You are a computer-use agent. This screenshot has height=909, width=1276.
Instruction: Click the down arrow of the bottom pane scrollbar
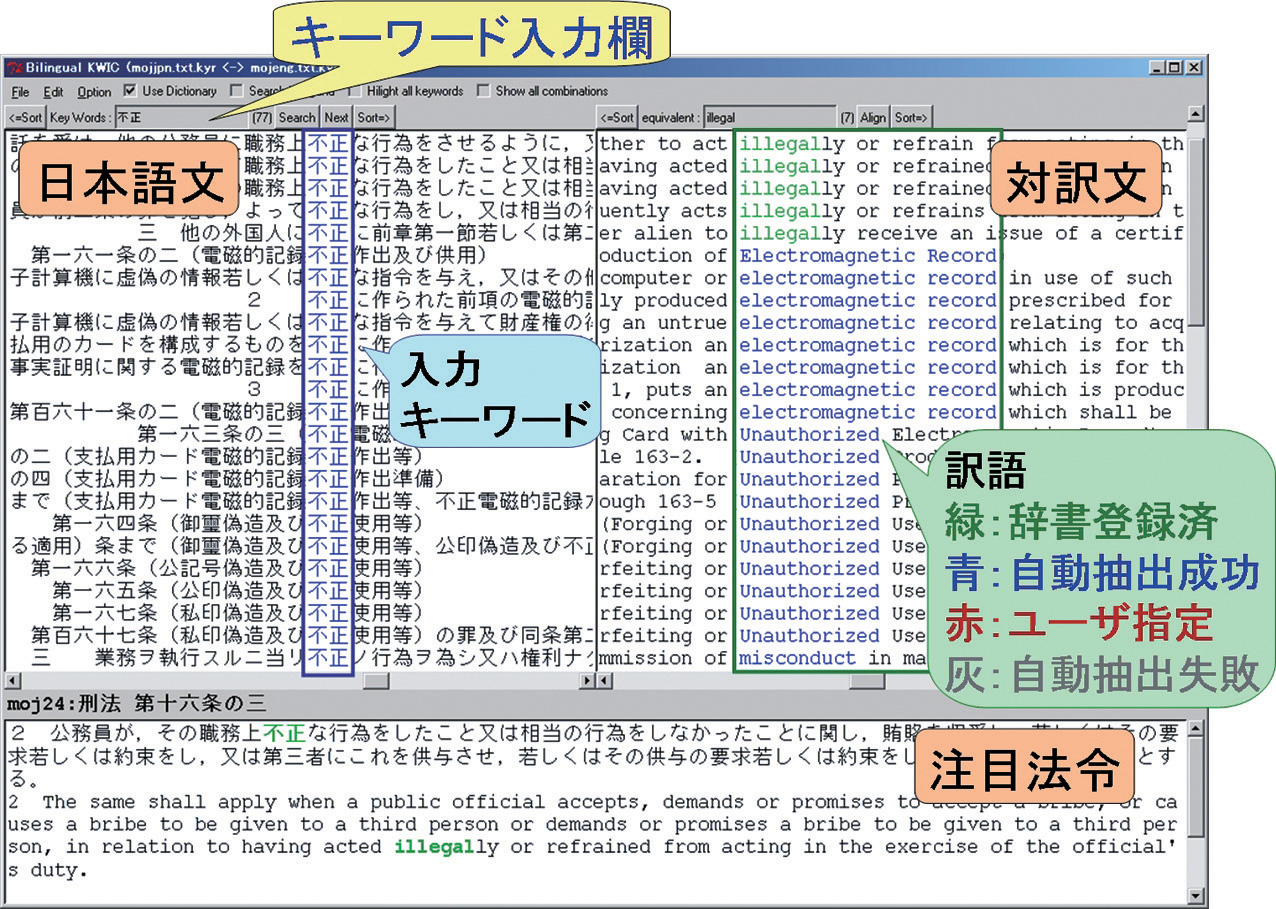tap(1196, 895)
